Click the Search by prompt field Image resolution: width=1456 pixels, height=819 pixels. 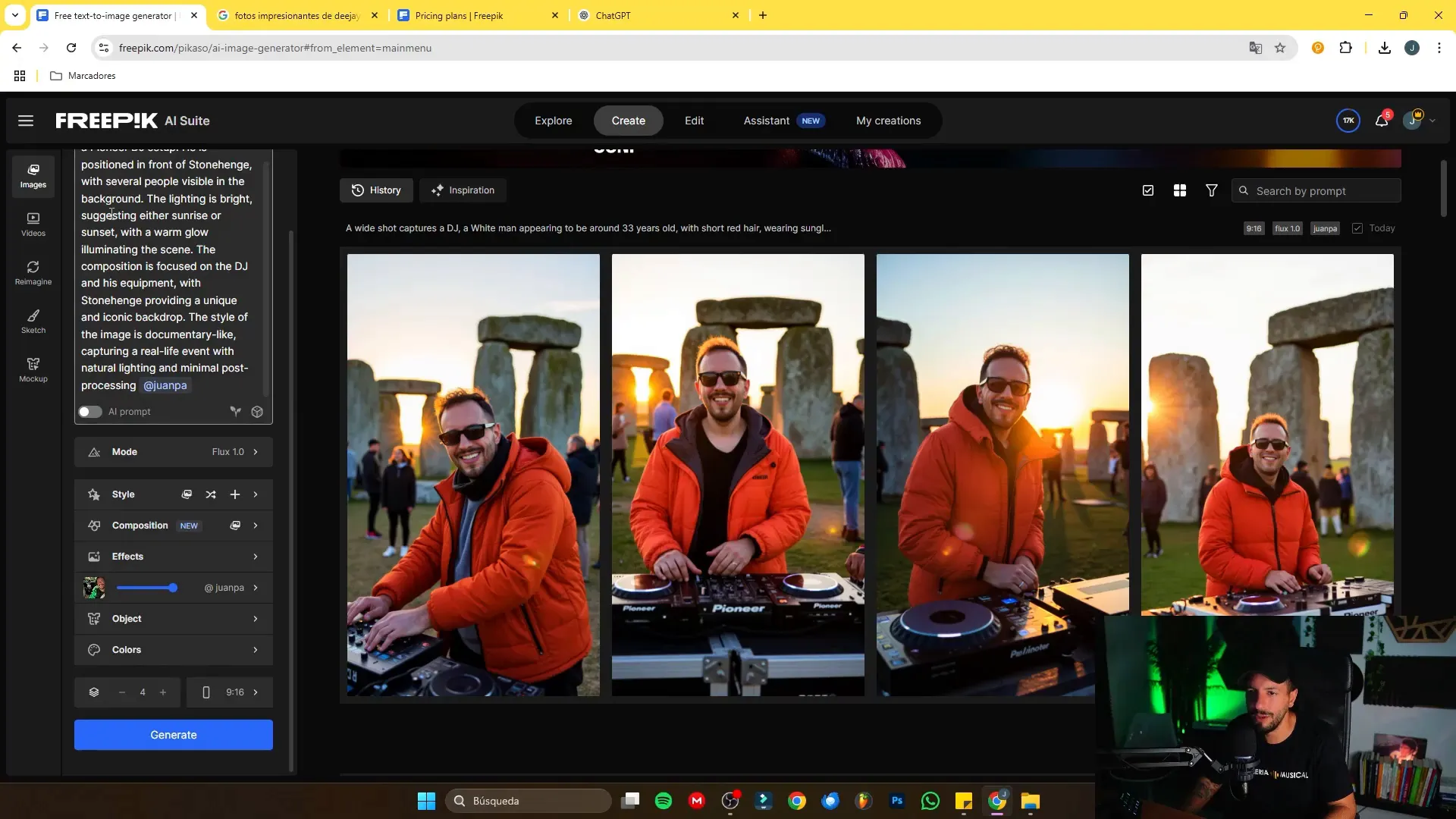[x=1316, y=190]
